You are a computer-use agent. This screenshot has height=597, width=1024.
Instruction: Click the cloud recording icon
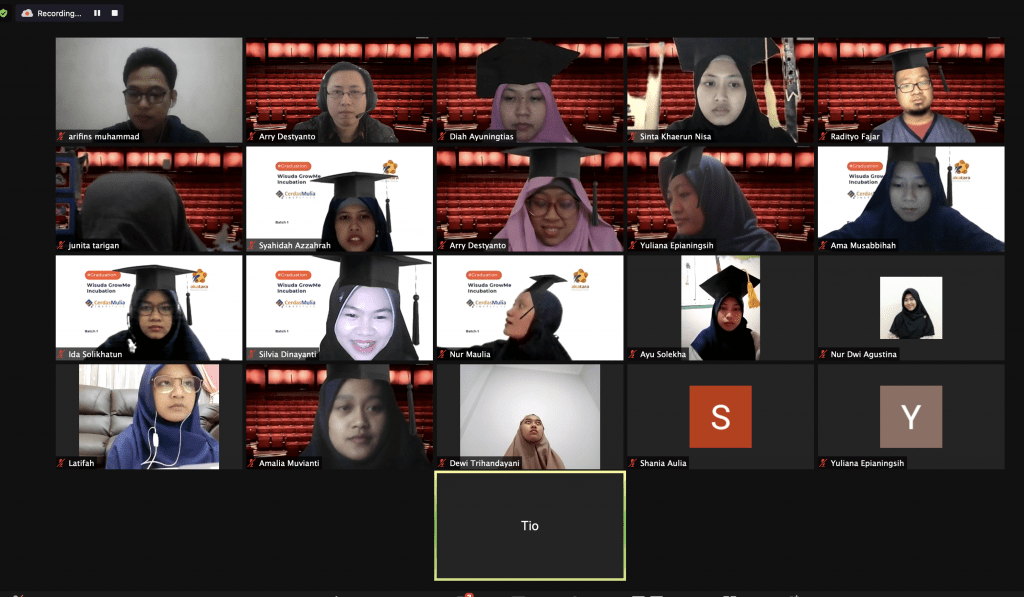click(27, 13)
